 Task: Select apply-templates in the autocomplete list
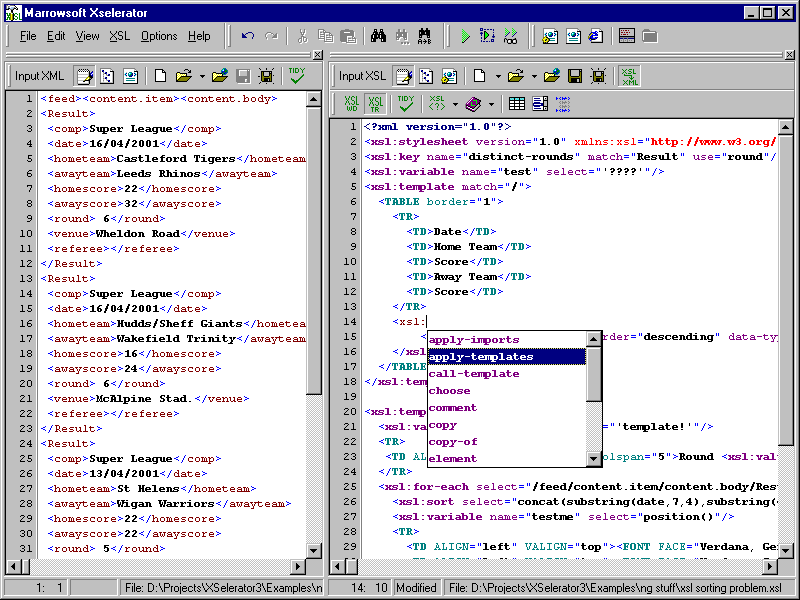pos(507,357)
